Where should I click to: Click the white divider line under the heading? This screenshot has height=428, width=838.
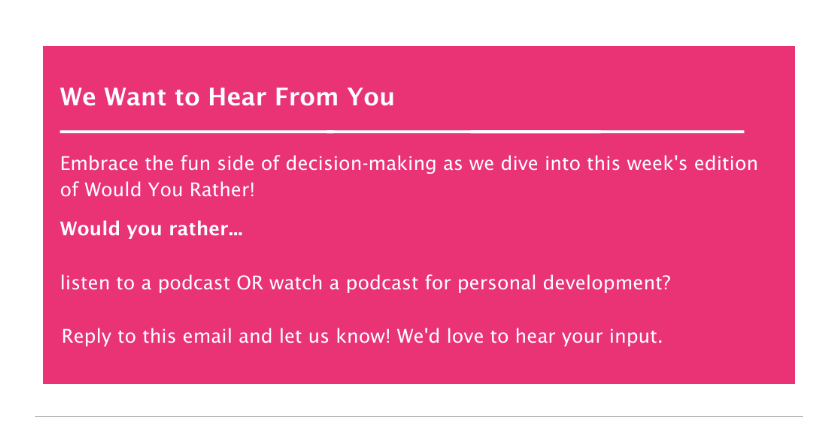[x=402, y=131]
